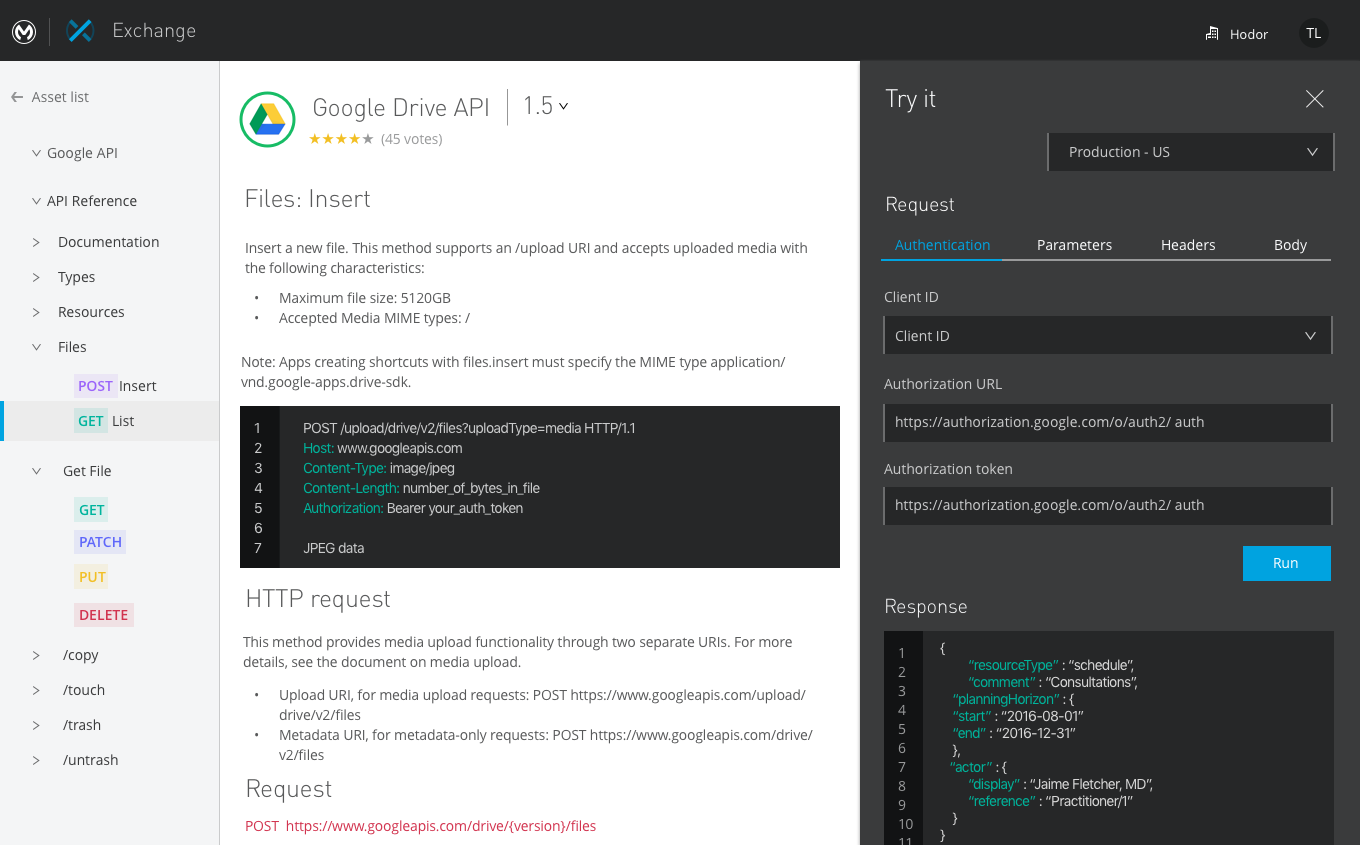Click the Authorization token input field
The image size is (1360, 845).
tap(1108, 505)
